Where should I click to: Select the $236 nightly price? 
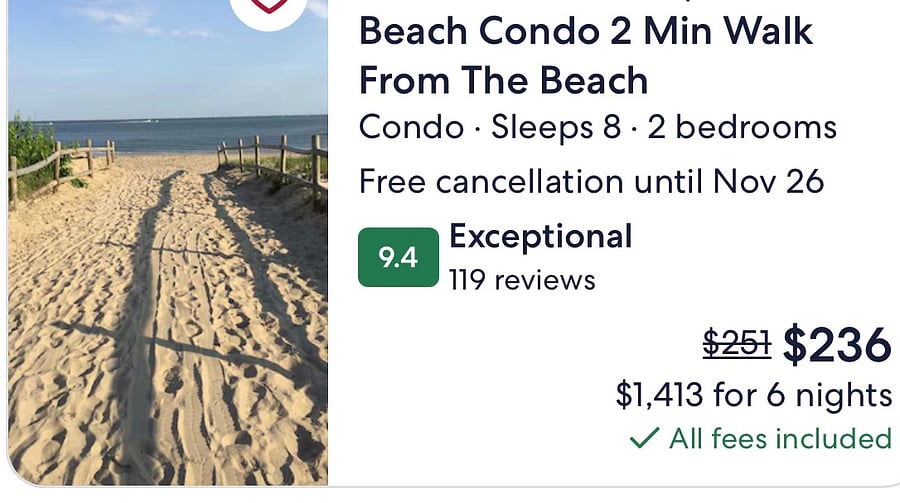[x=837, y=345]
